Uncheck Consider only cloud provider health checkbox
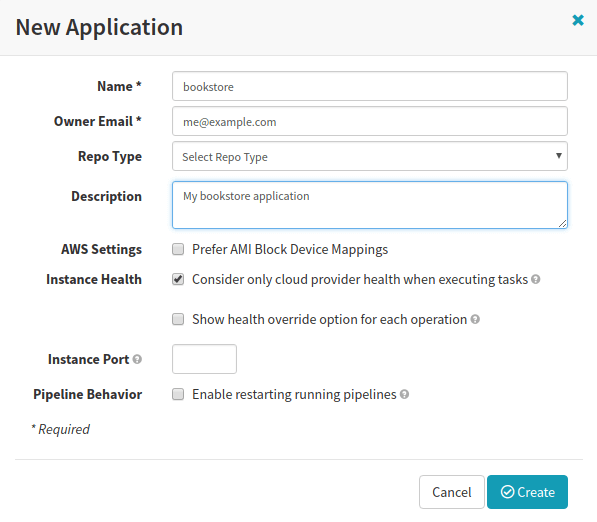 [x=178, y=279]
